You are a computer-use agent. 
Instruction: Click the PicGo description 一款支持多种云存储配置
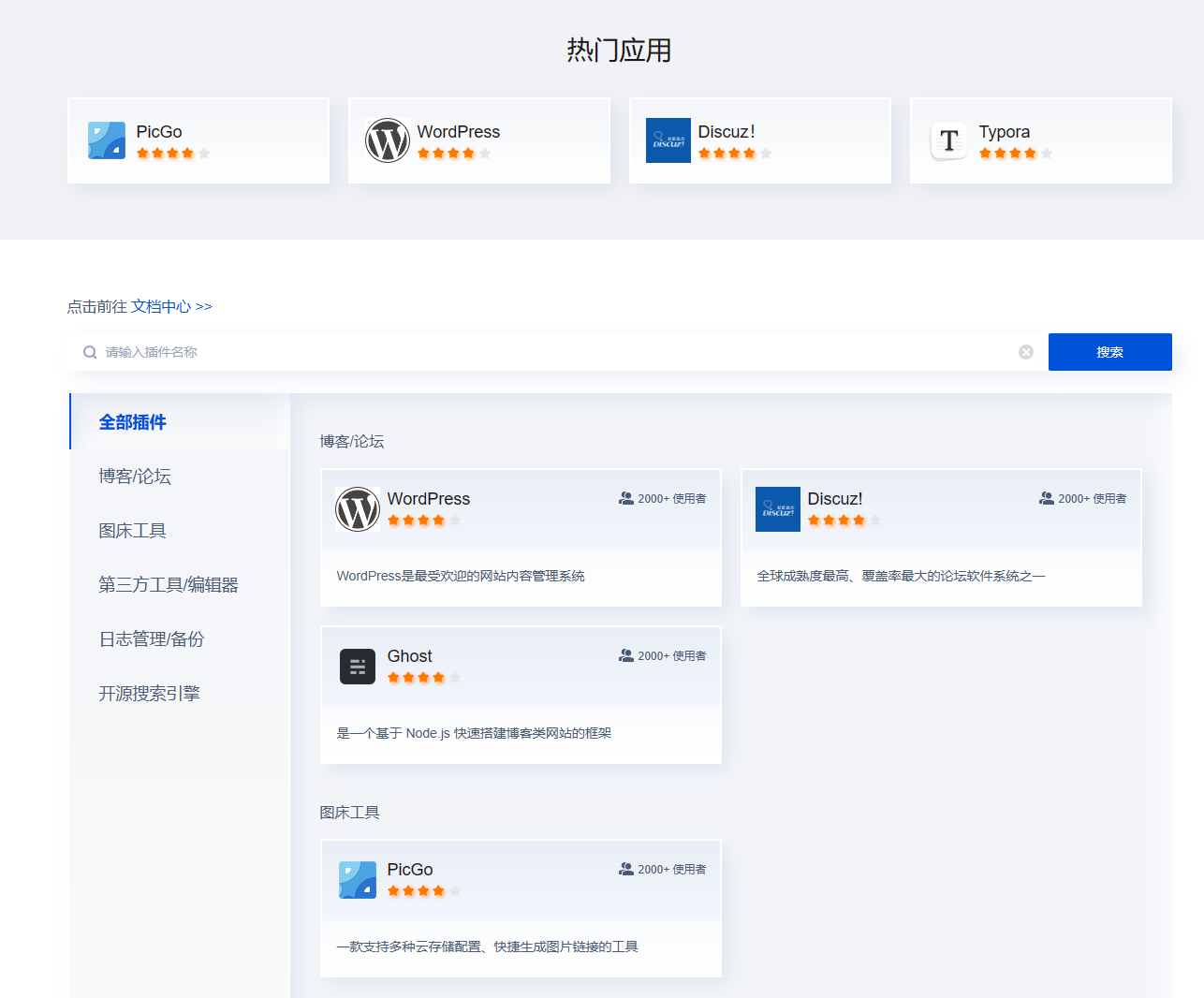tap(487, 947)
